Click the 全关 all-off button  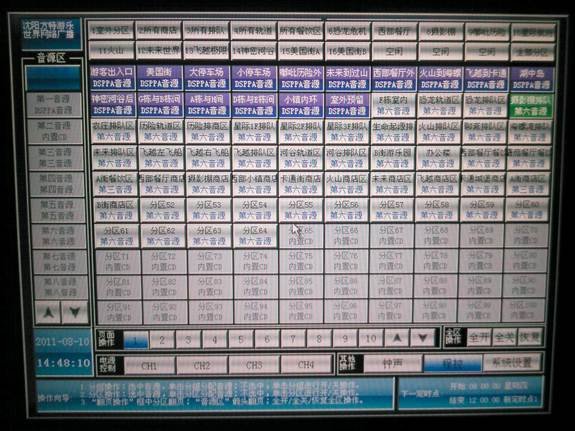point(504,336)
